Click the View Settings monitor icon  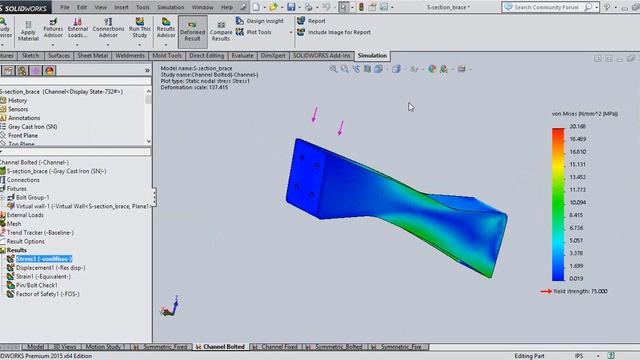click(x=461, y=69)
